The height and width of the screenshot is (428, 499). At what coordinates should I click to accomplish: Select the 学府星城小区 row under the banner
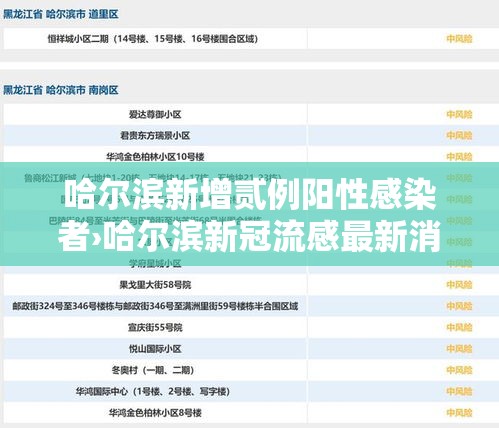point(155,263)
